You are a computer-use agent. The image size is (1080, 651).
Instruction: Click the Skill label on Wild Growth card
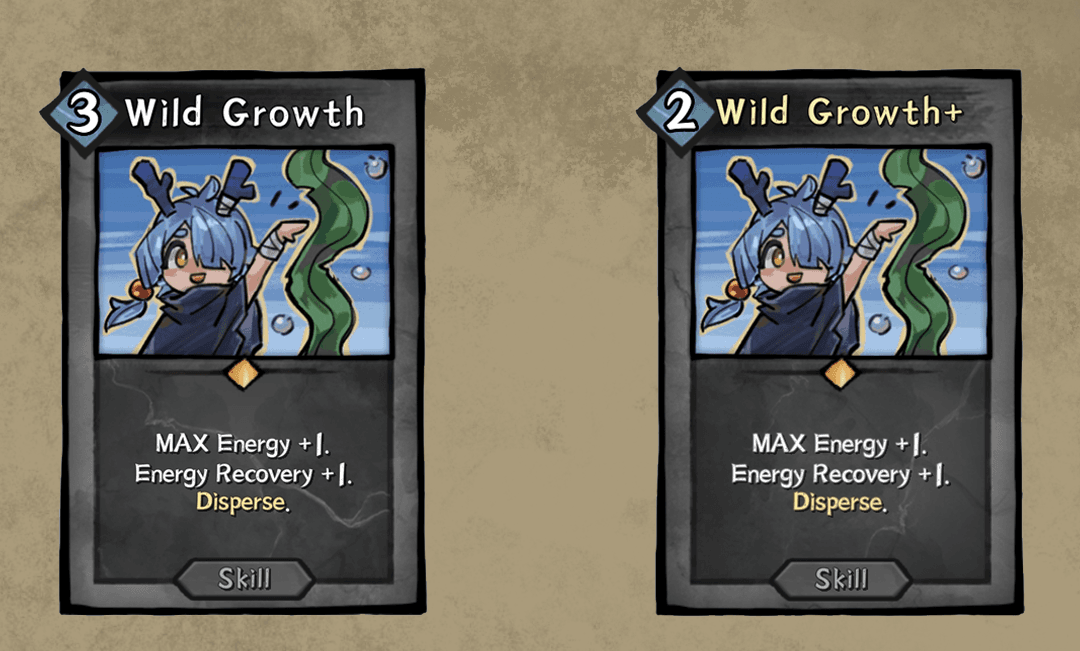coord(245,579)
